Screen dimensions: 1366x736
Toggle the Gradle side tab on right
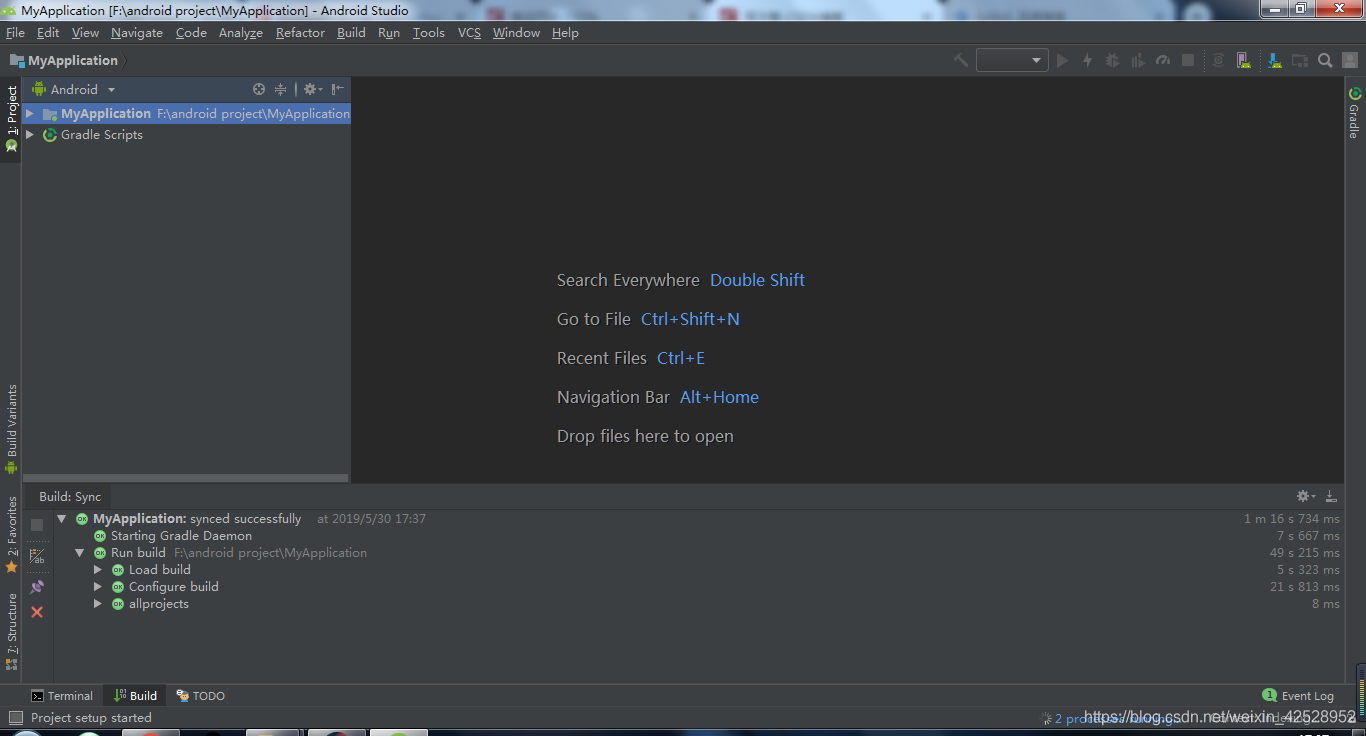tap(1355, 113)
